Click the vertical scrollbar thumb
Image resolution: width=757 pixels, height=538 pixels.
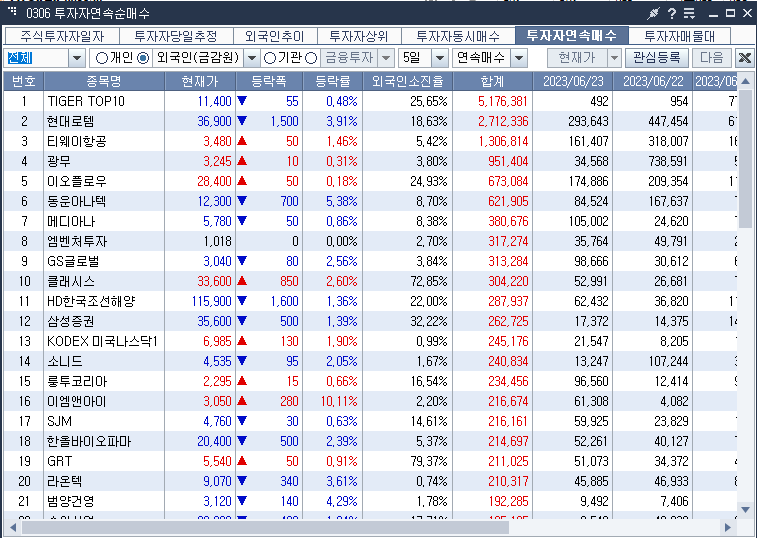click(x=745, y=160)
